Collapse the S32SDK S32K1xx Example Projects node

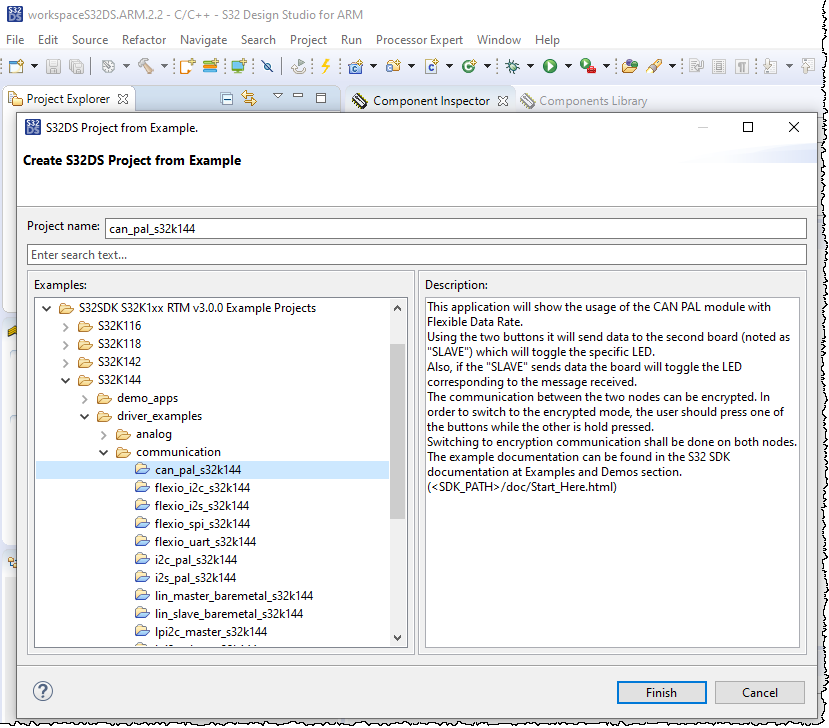(x=47, y=308)
